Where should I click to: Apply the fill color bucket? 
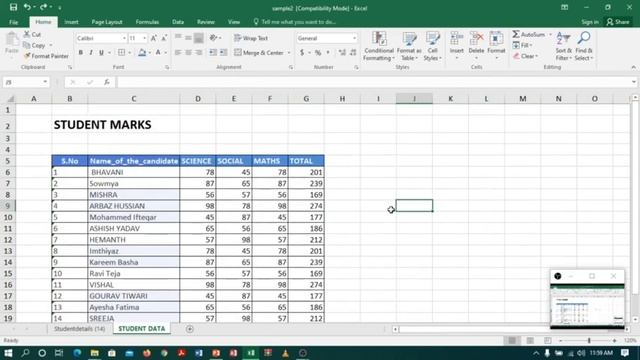[142, 53]
